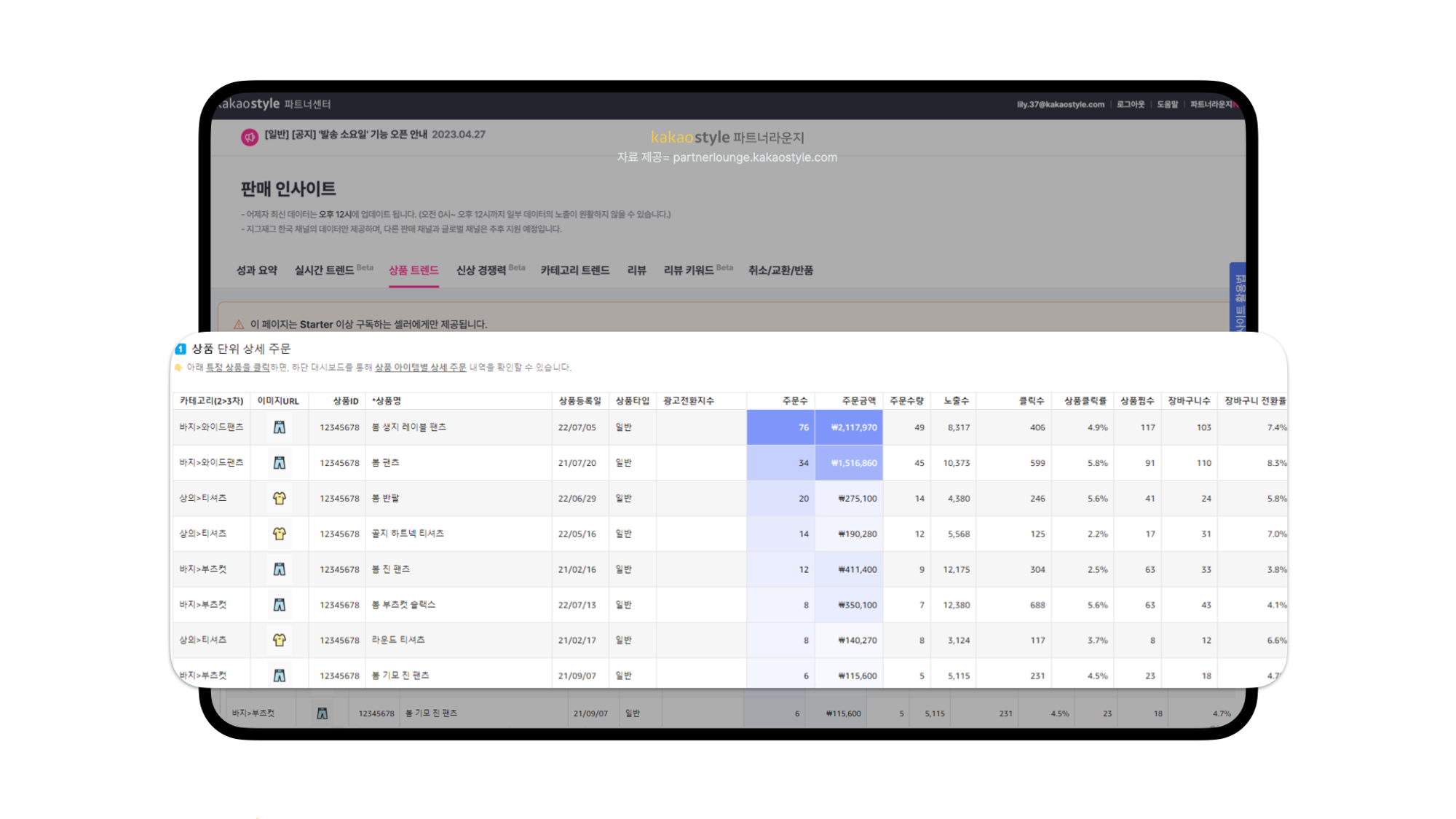Select the product name 골지 하트넥 티셔츠

pyautogui.click(x=408, y=534)
